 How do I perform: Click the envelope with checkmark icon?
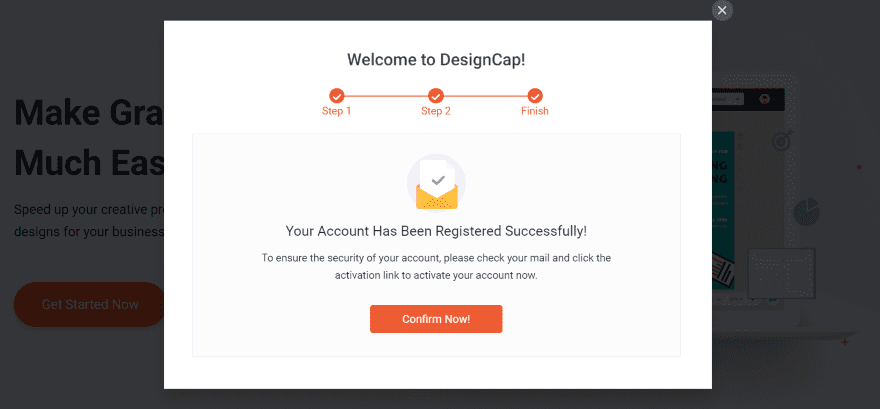(437, 183)
